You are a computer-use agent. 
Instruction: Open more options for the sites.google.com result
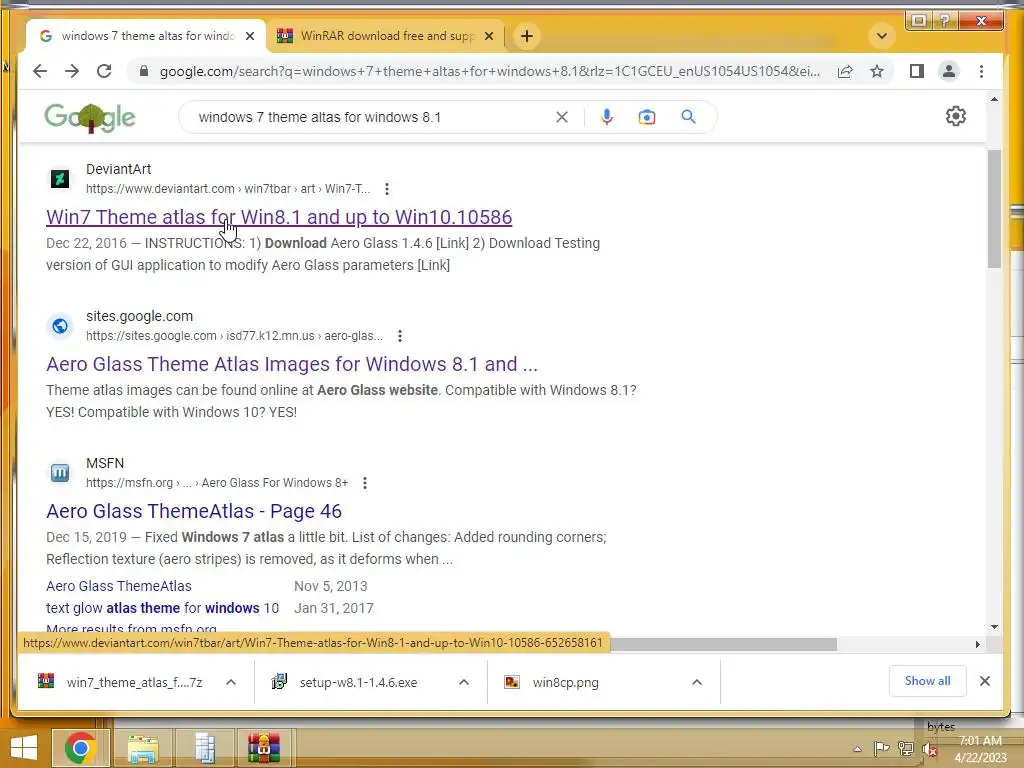coord(400,336)
